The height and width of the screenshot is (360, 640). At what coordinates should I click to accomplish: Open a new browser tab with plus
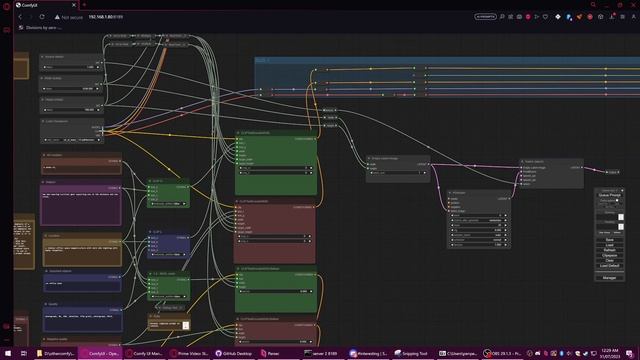(84, 5)
